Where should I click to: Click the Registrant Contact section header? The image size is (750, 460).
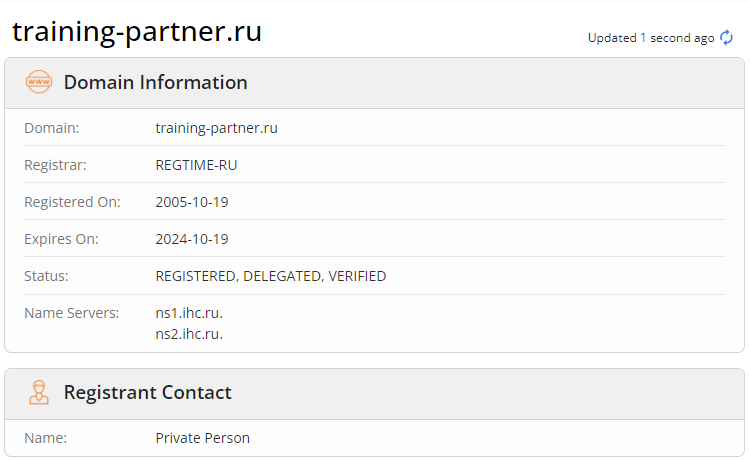(147, 392)
